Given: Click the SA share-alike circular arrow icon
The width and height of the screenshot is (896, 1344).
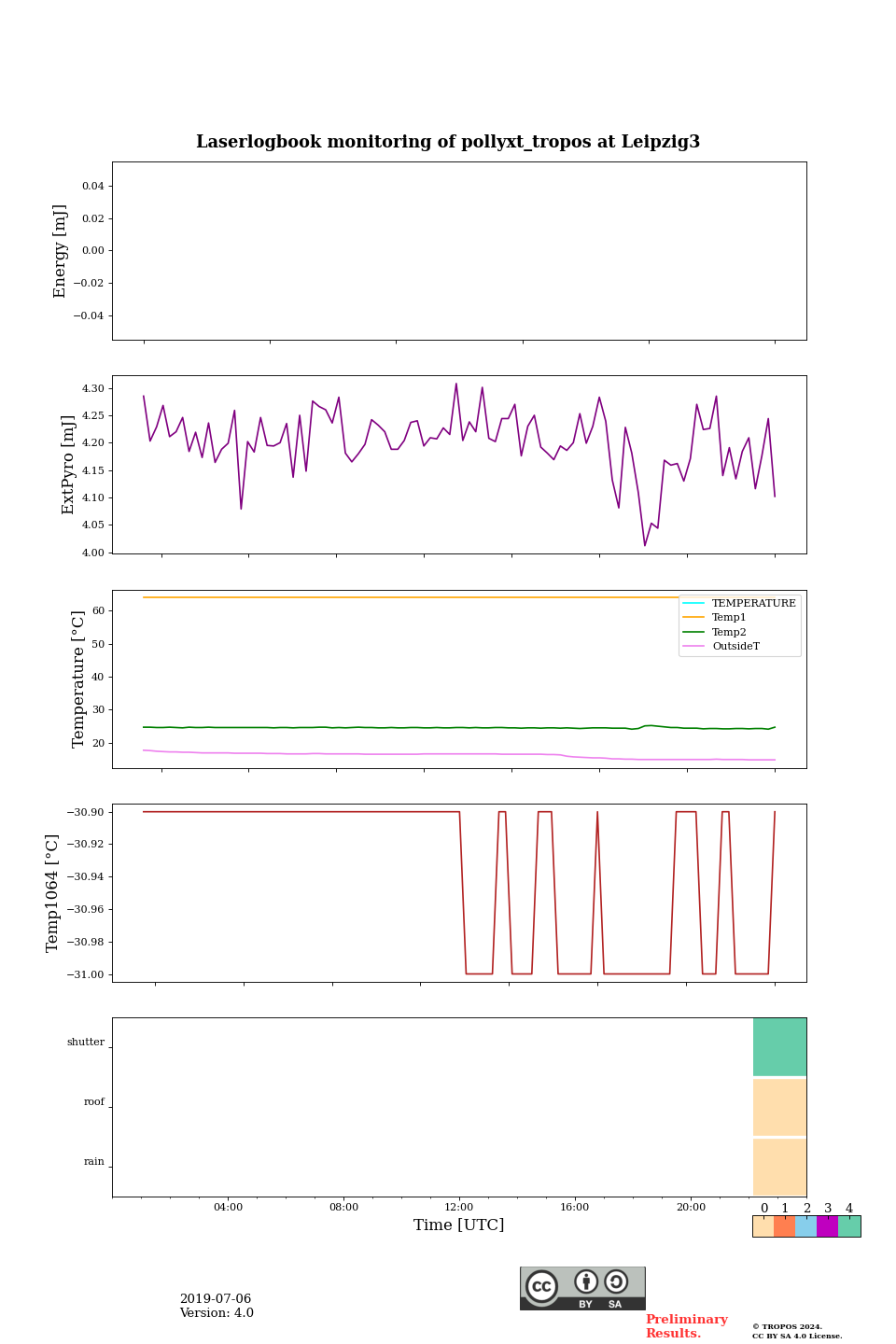Looking at the screenshot, I should (x=616, y=1281).
